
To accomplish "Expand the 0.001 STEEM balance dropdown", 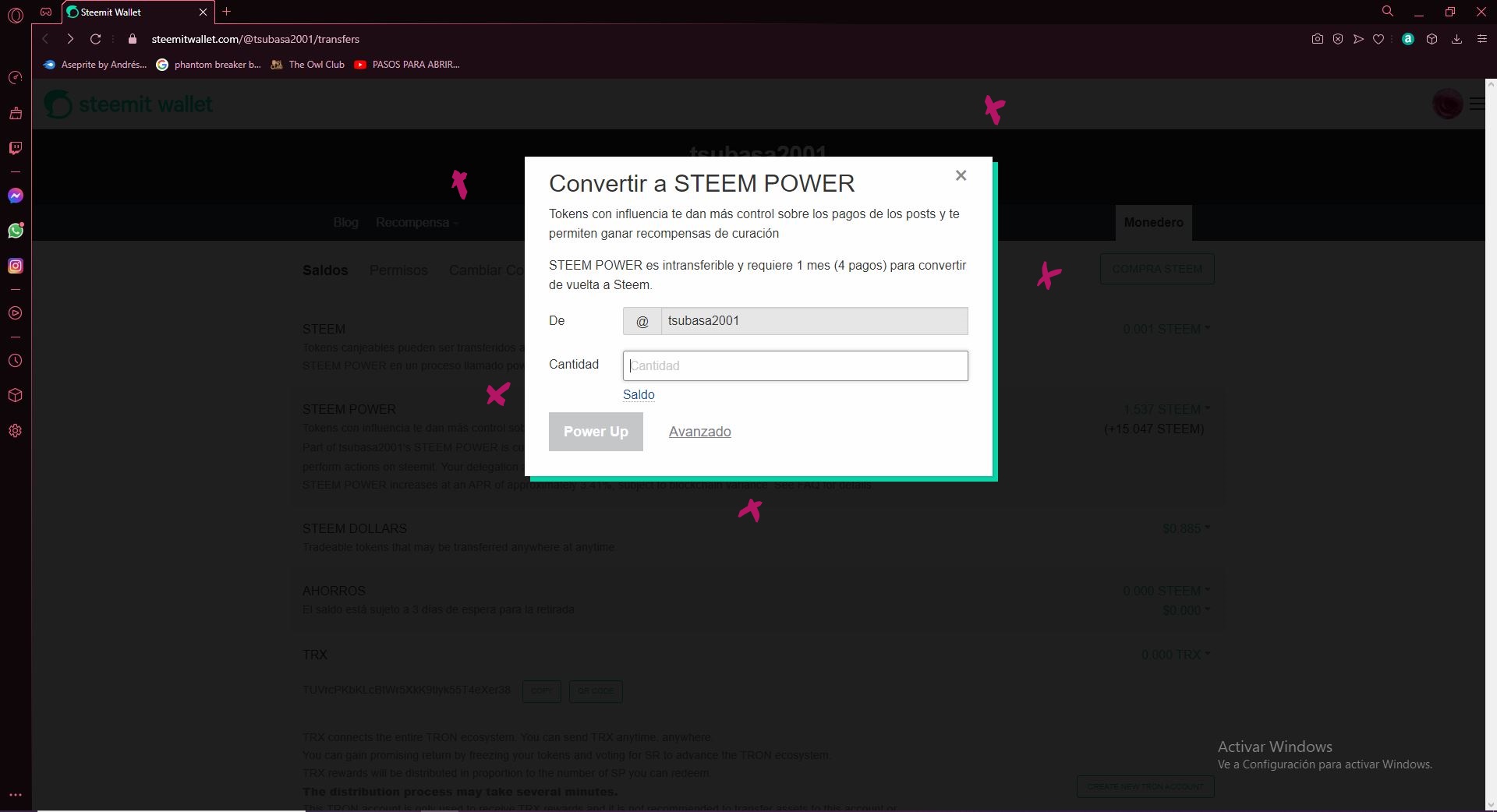I will (1166, 329).
